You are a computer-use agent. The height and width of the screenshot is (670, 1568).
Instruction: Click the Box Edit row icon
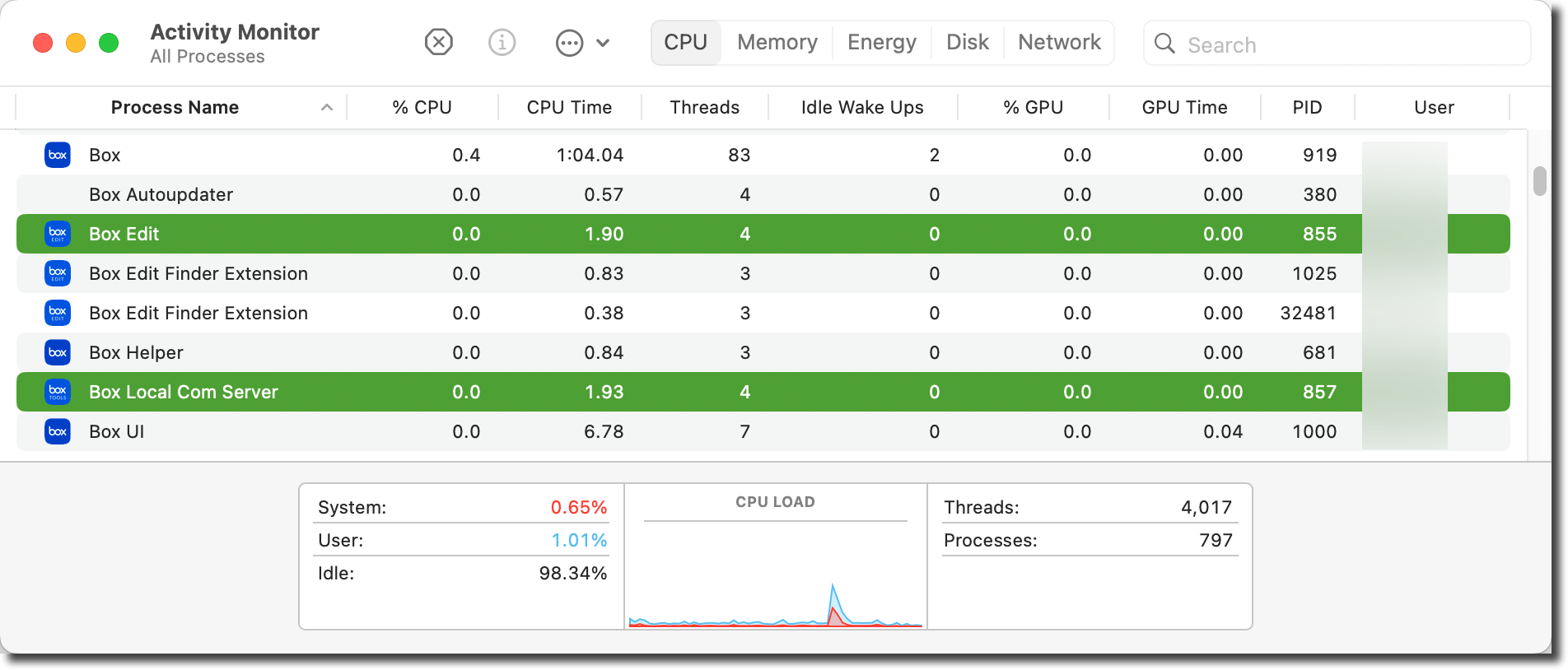point(58,234)
